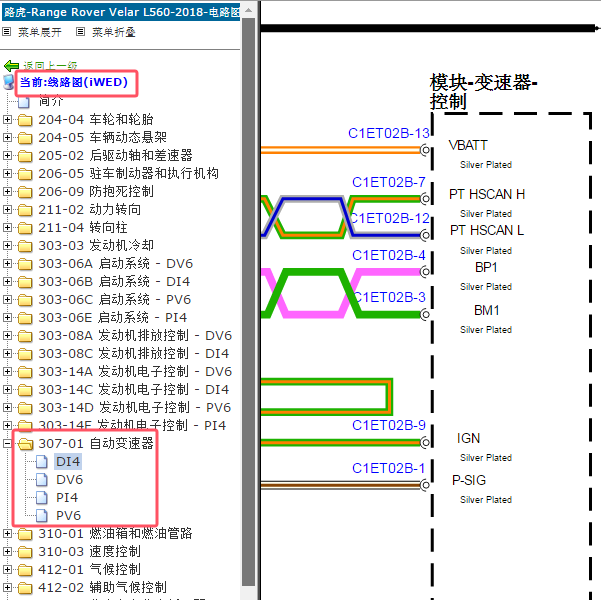The height and width of the screenshot is (600, 601).
Task: Expand the 211-04 转向柱 folder
Action: pyautogui.click(x=7, y=227)
